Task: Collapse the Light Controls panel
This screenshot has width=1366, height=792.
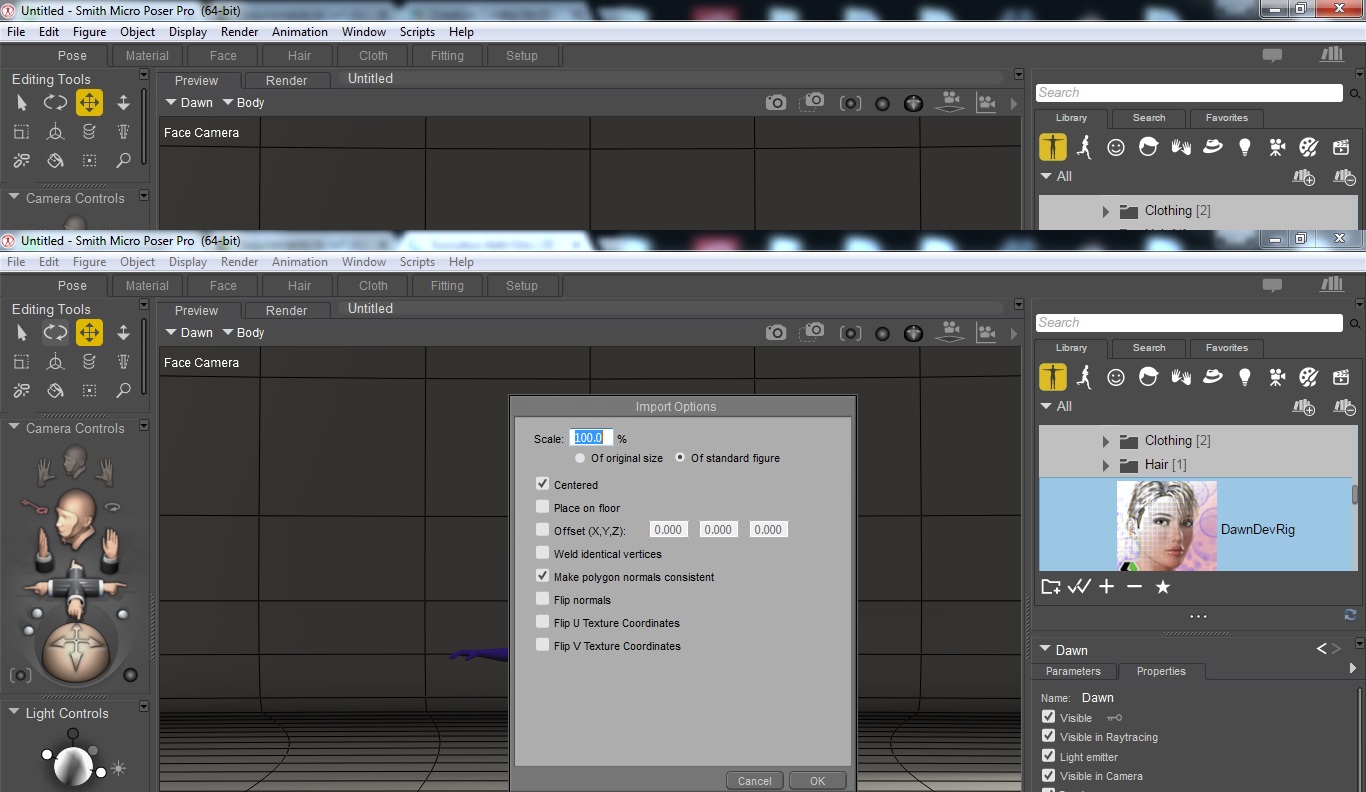Action: point(14,713)
